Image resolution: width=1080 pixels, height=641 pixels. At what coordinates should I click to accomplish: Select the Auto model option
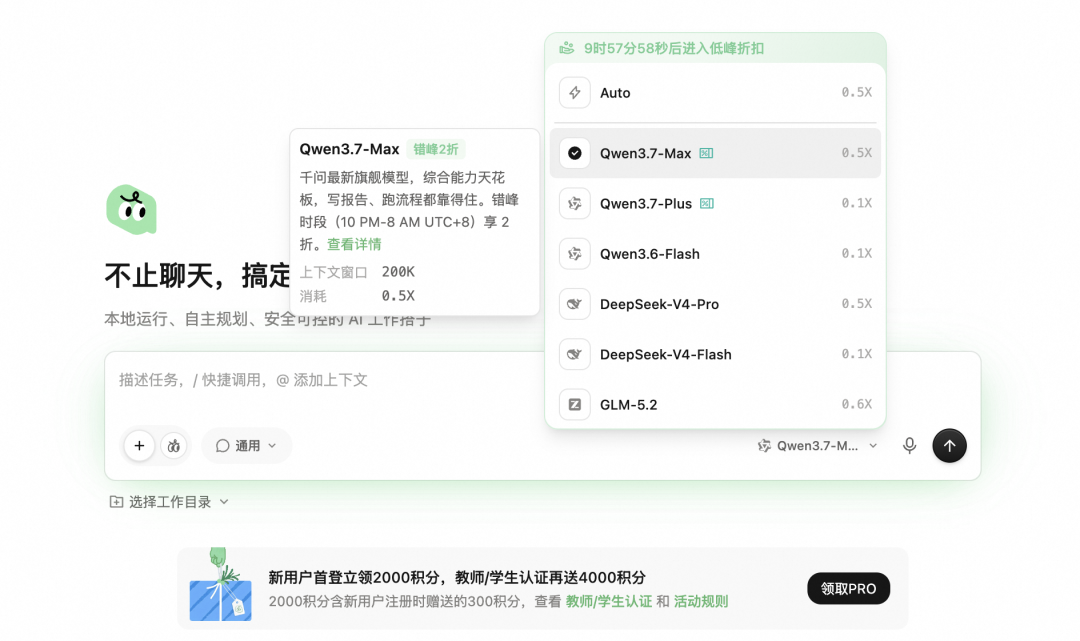click(715, 93)
